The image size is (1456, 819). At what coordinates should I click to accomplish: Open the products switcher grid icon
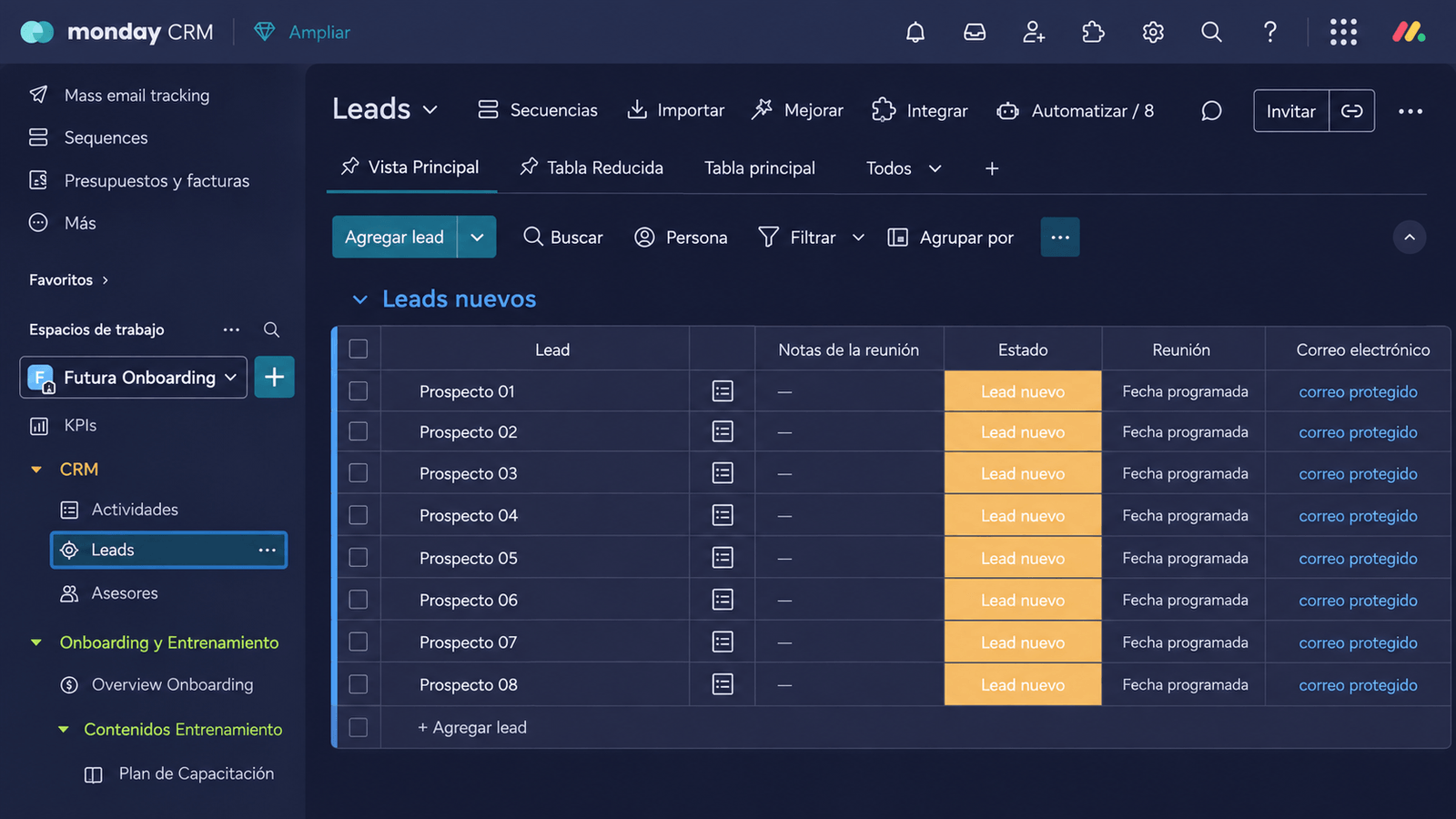[x=1343, y=33]
